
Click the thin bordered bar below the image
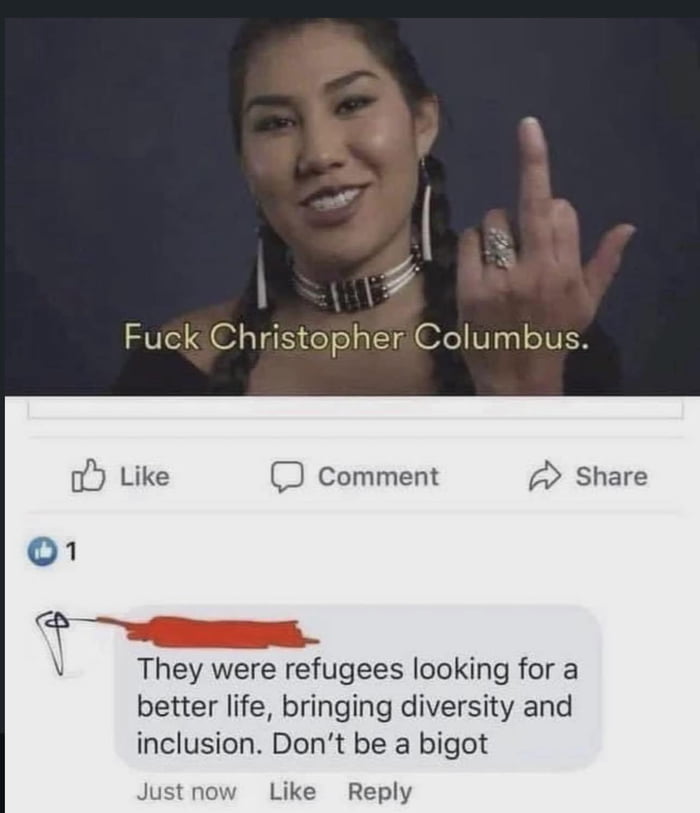point(355,411)
